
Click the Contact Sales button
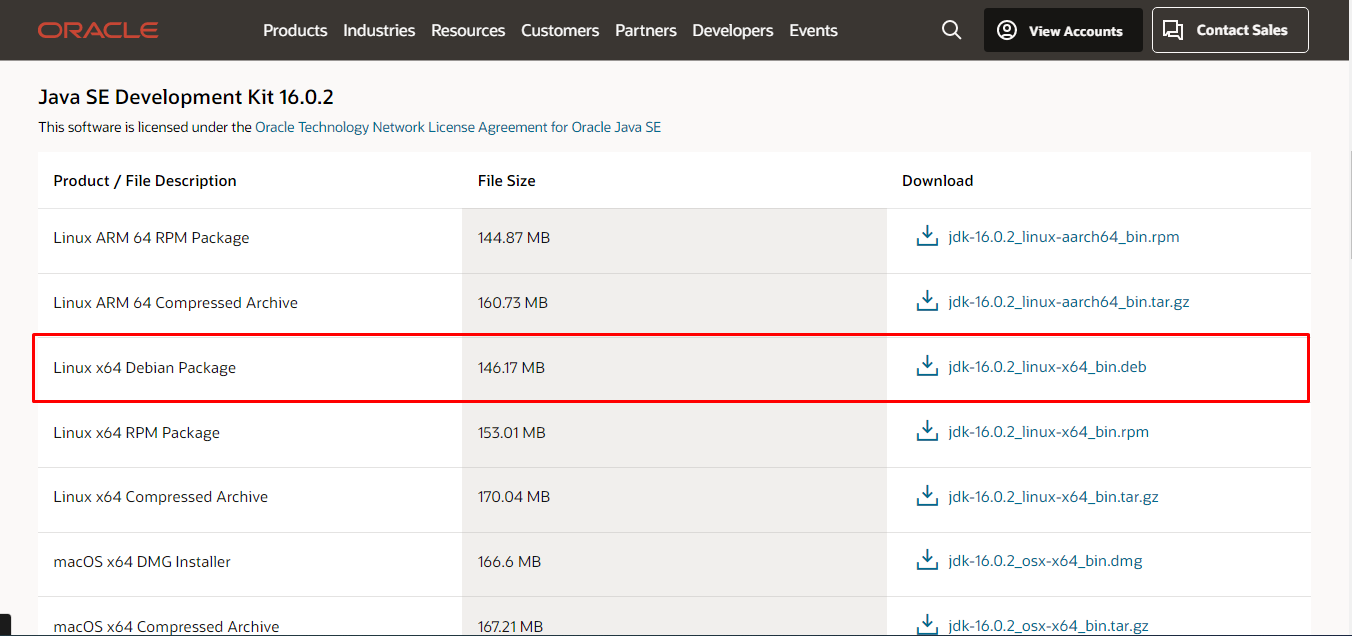(x=1230, y=30)
